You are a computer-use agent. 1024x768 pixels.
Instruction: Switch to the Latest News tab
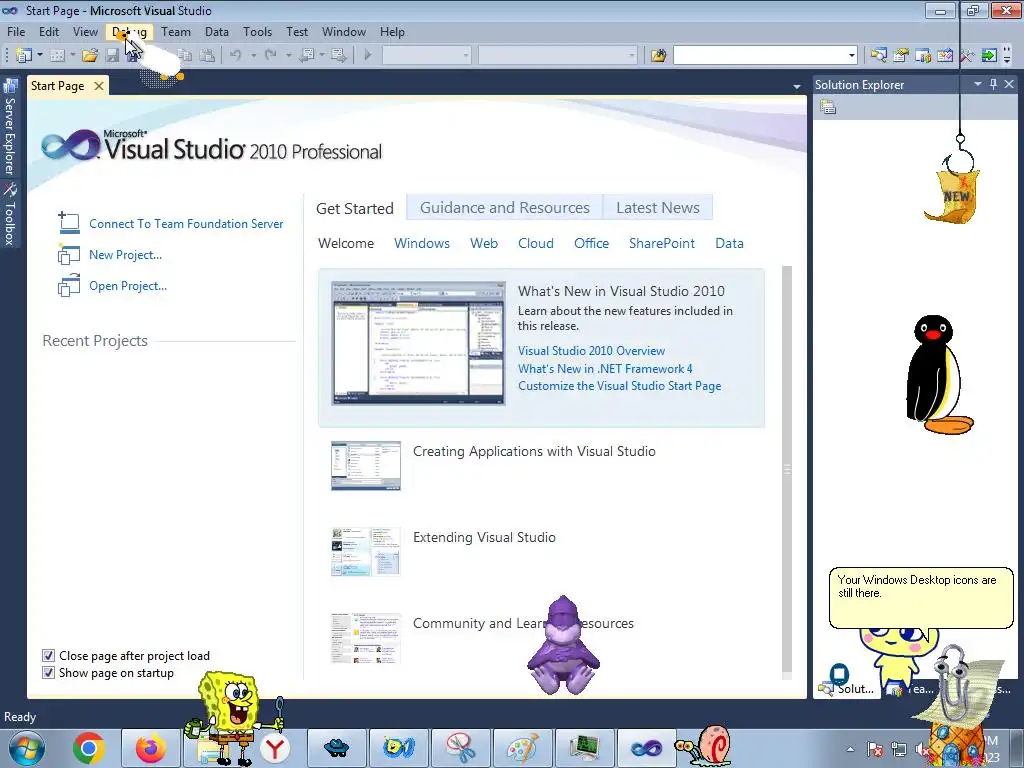[658, 208]
